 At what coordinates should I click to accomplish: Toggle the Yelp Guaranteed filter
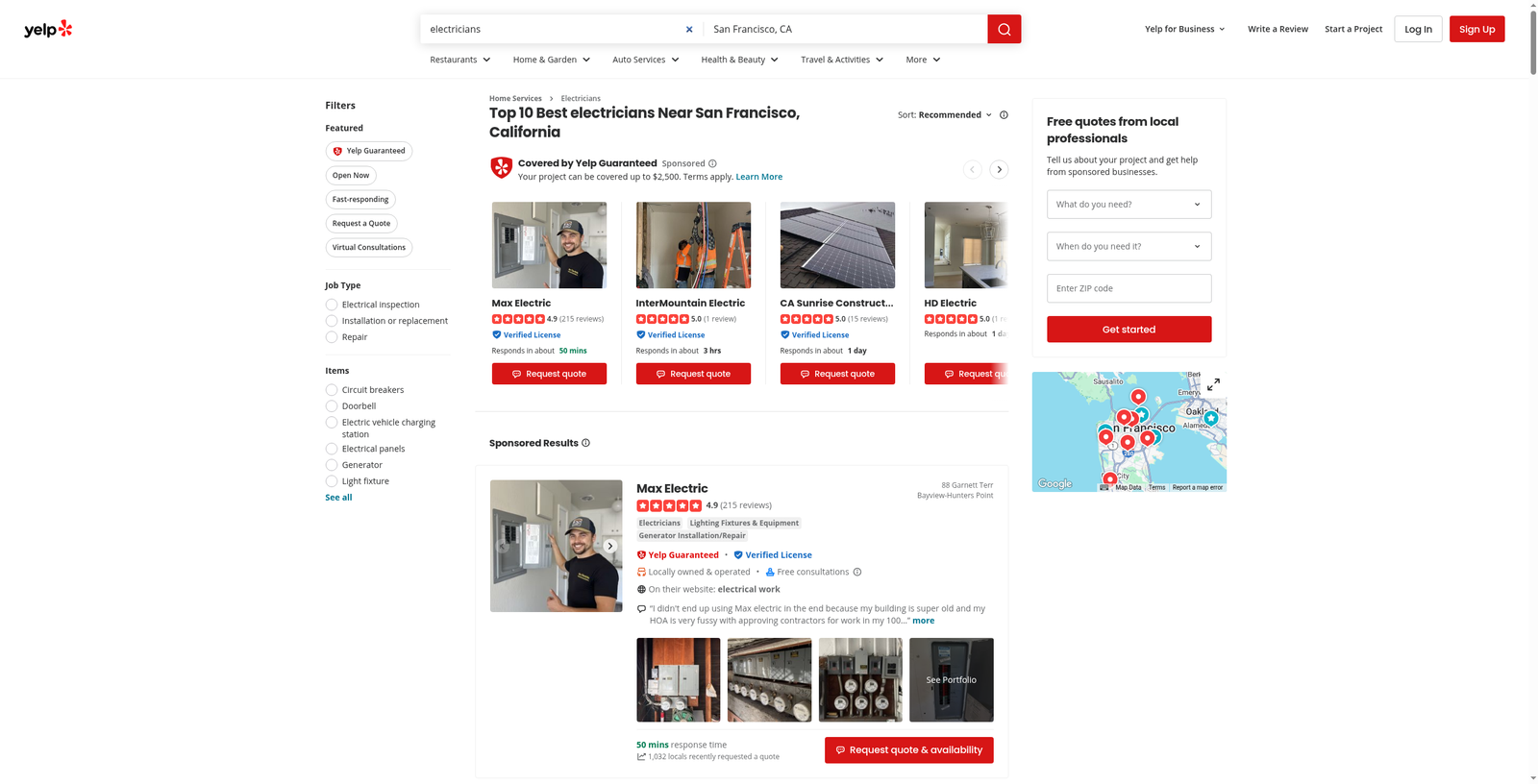[369, 151]
